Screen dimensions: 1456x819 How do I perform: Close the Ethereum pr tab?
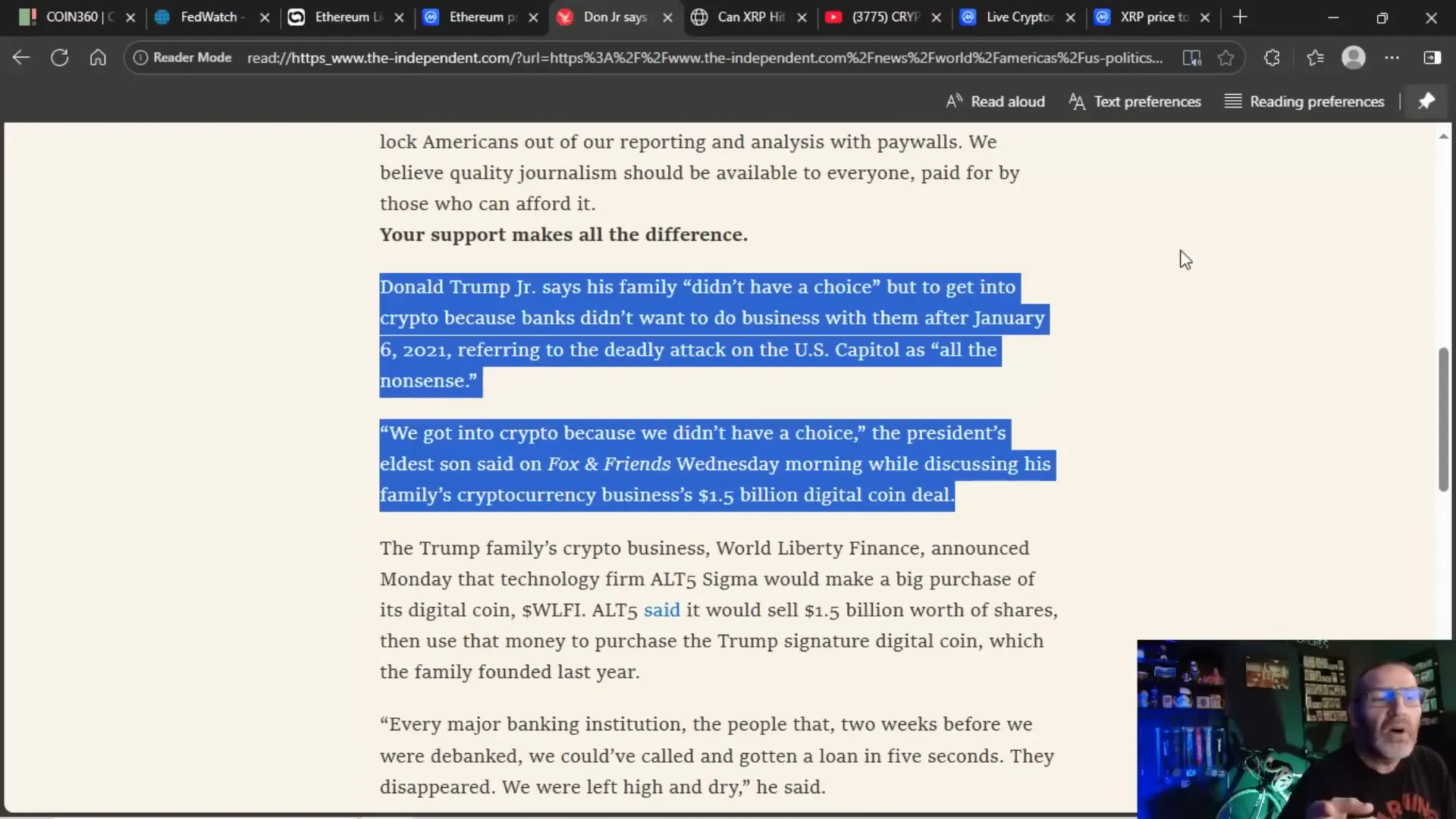point(533,17)
